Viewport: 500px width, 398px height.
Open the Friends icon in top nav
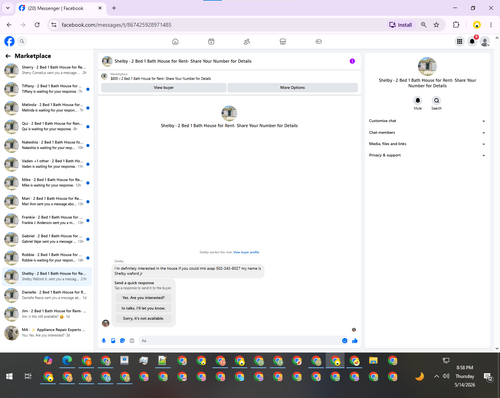(247, 42)
